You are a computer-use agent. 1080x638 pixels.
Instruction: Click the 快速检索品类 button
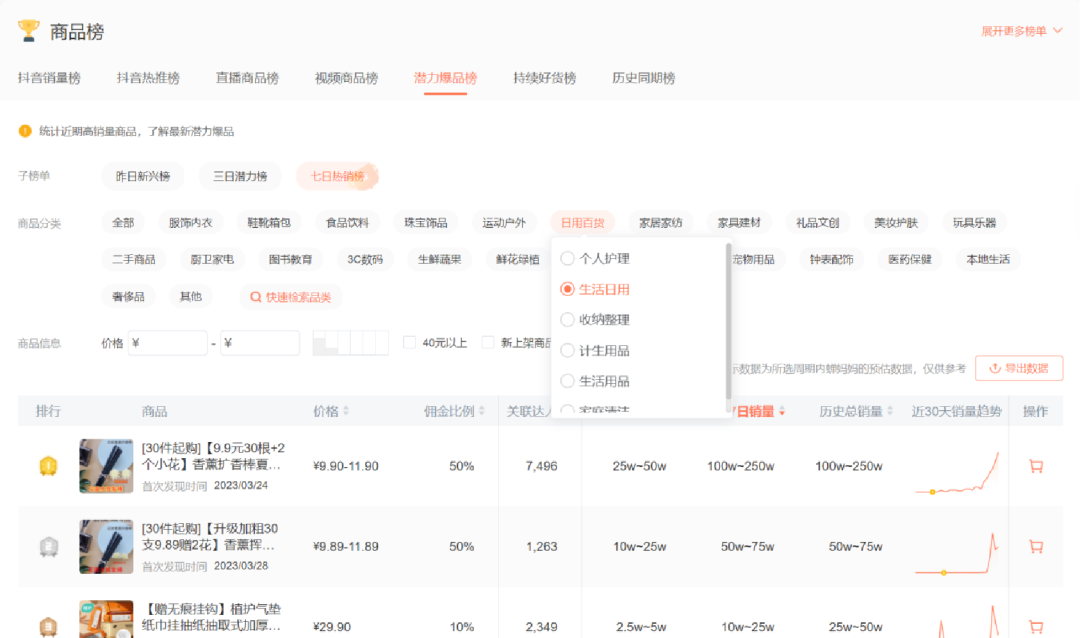[290, 297]
